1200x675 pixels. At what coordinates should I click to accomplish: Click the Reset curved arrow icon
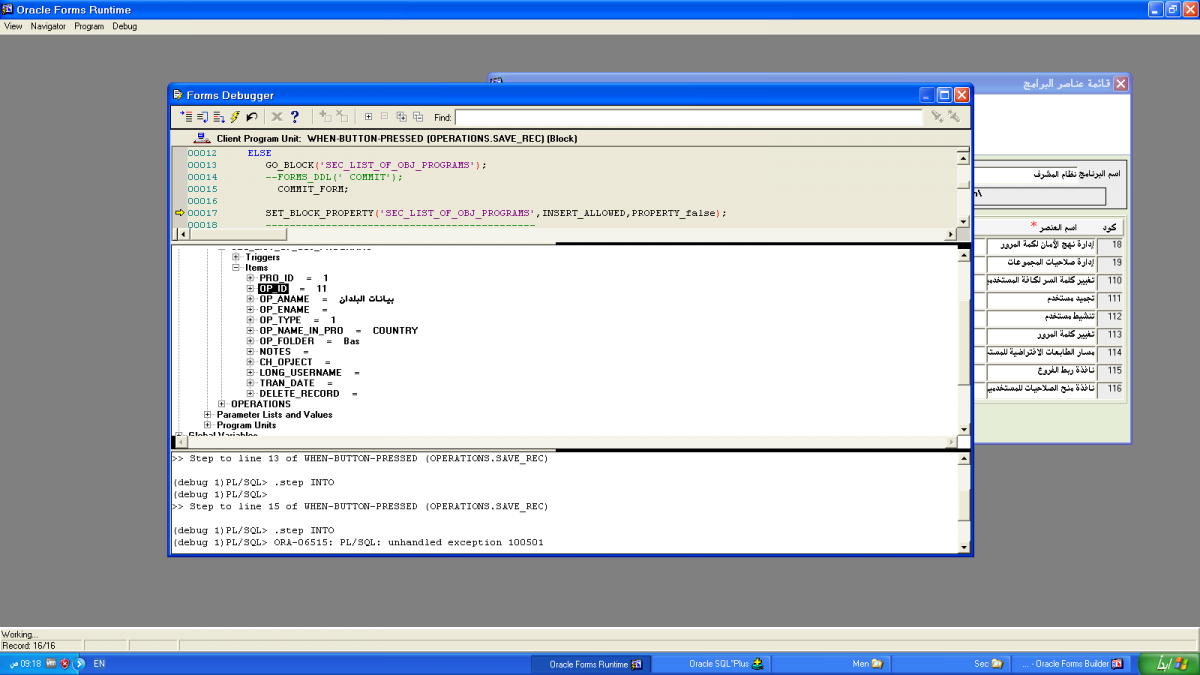click(252, 117)
